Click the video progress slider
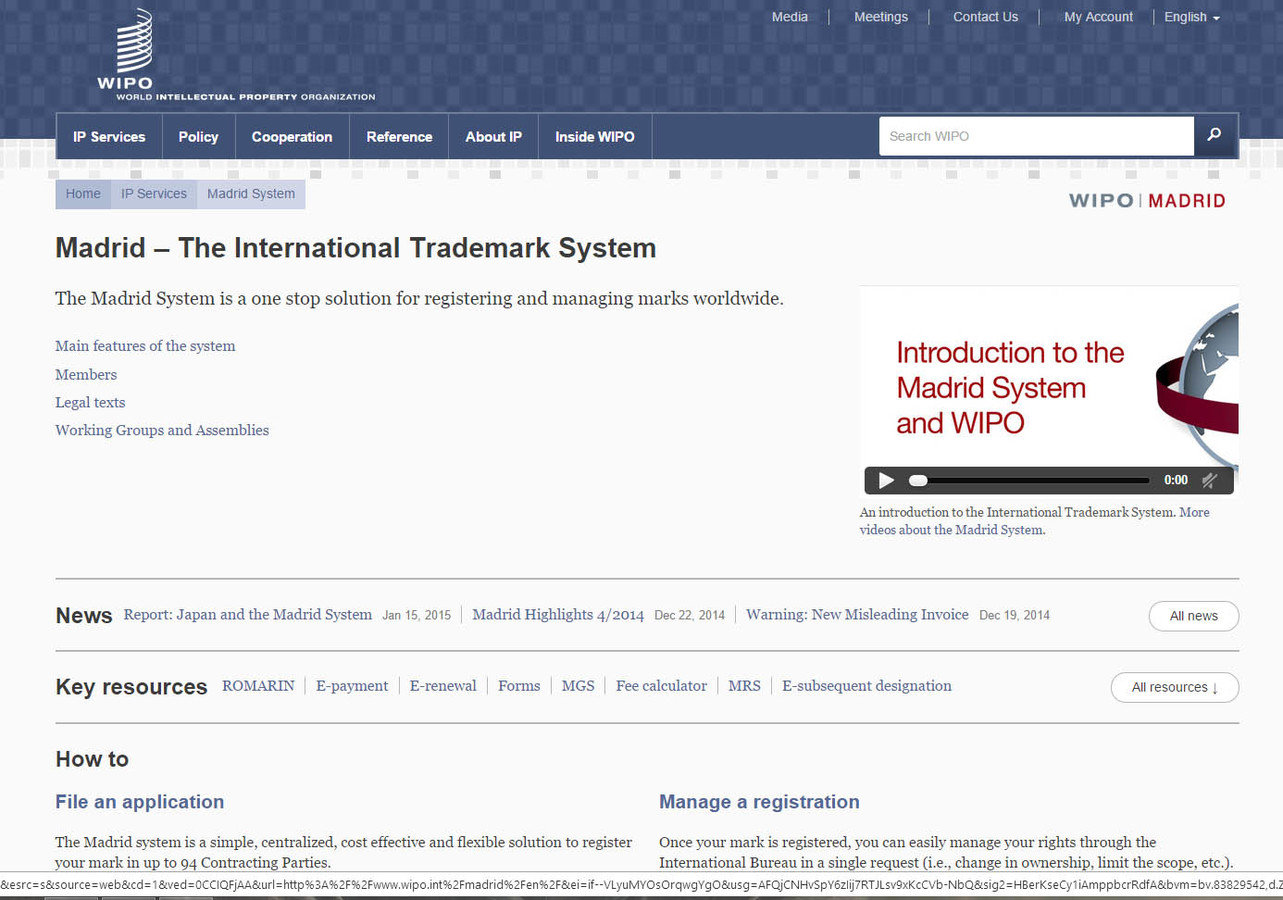1283x900 pixels. [1029, 481]
